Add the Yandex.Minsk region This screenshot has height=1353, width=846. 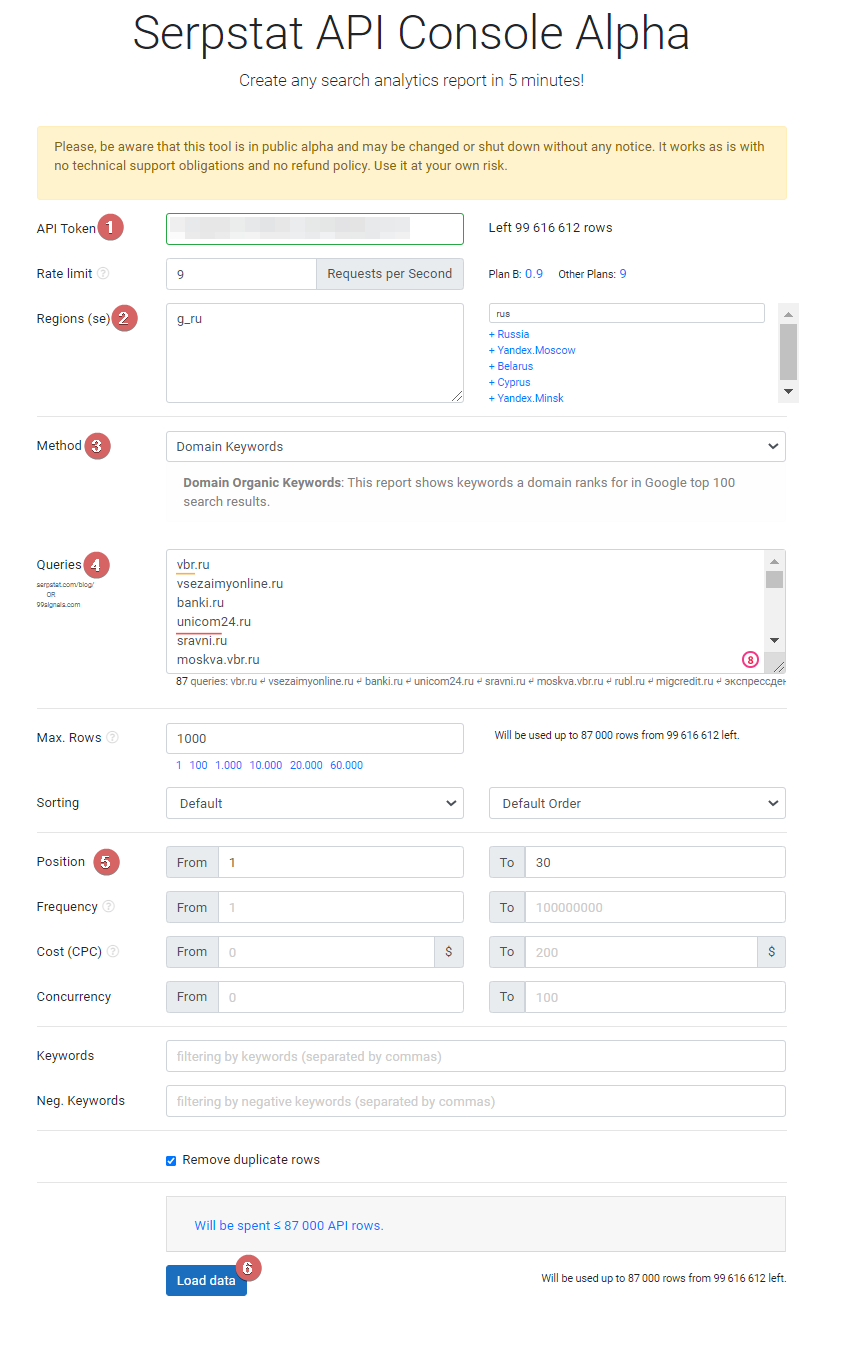(x=526, y=398)
